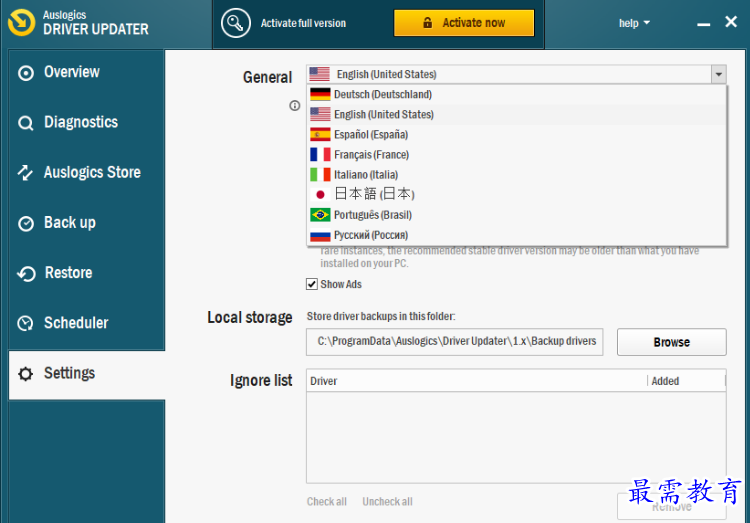Click the Restore circular arrow icon
The height and width of the screenshot is (523, 750).
26,274
